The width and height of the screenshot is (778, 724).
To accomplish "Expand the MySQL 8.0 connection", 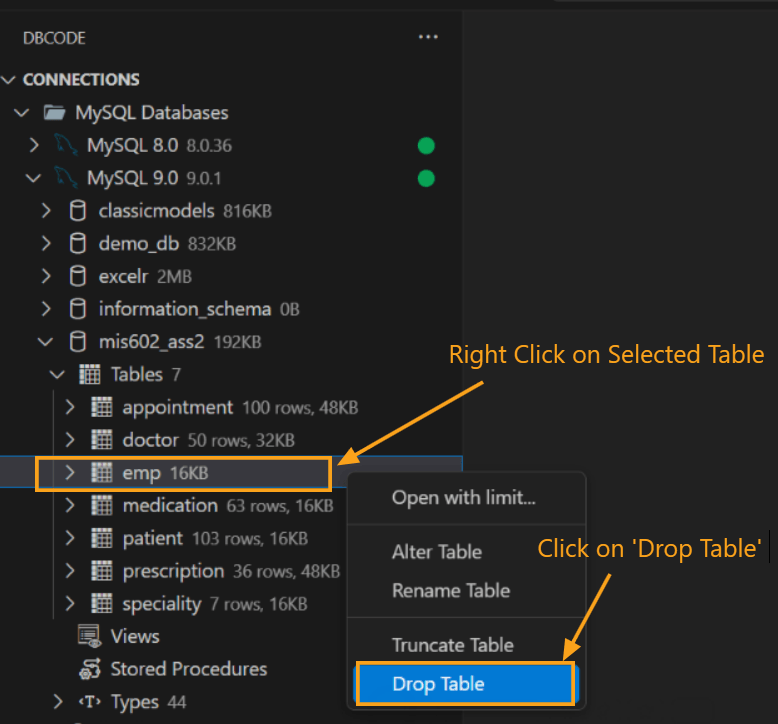I will pyautogui.click(x=34, y=145).
